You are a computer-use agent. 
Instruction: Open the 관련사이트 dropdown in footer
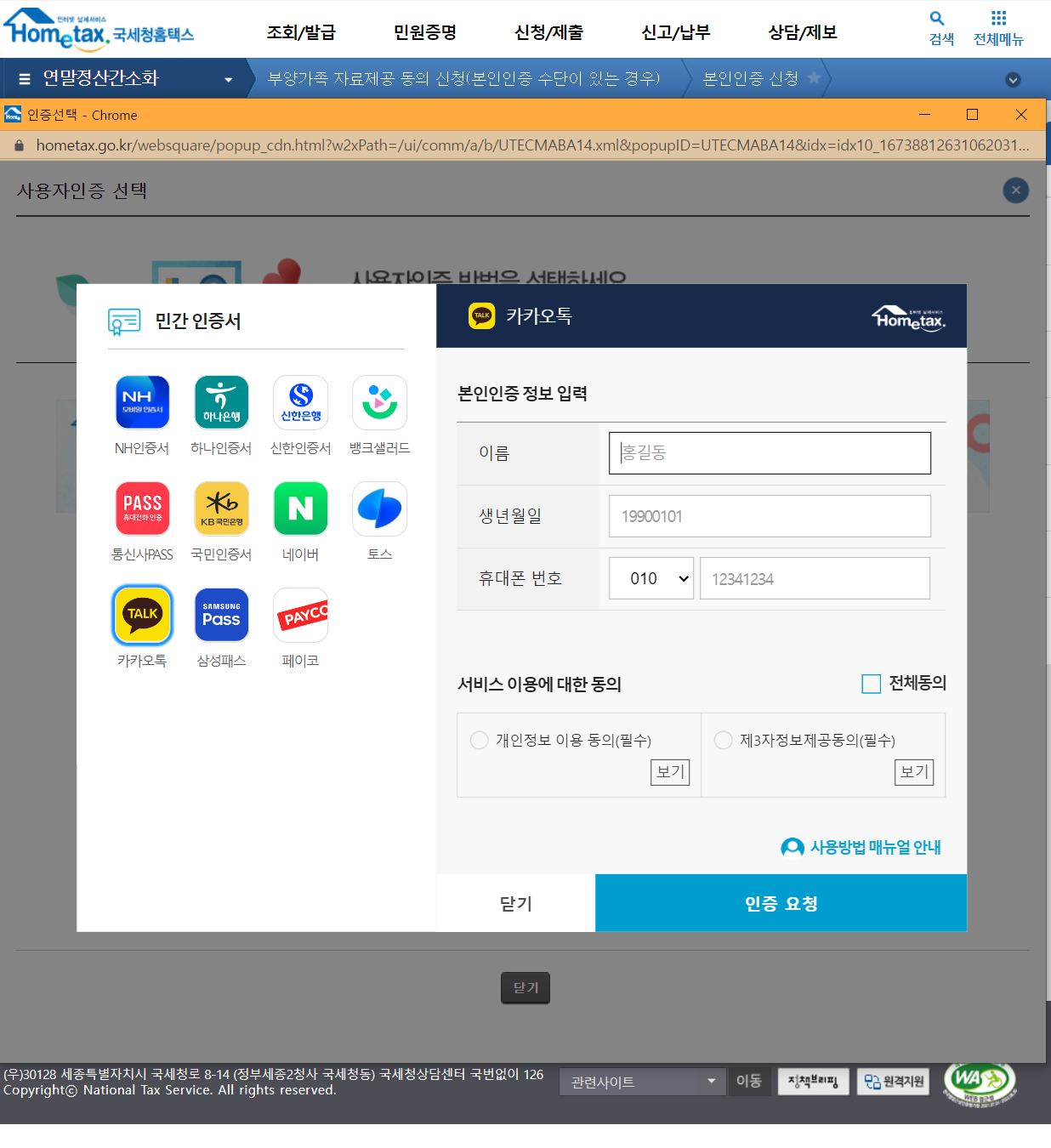643,1082
